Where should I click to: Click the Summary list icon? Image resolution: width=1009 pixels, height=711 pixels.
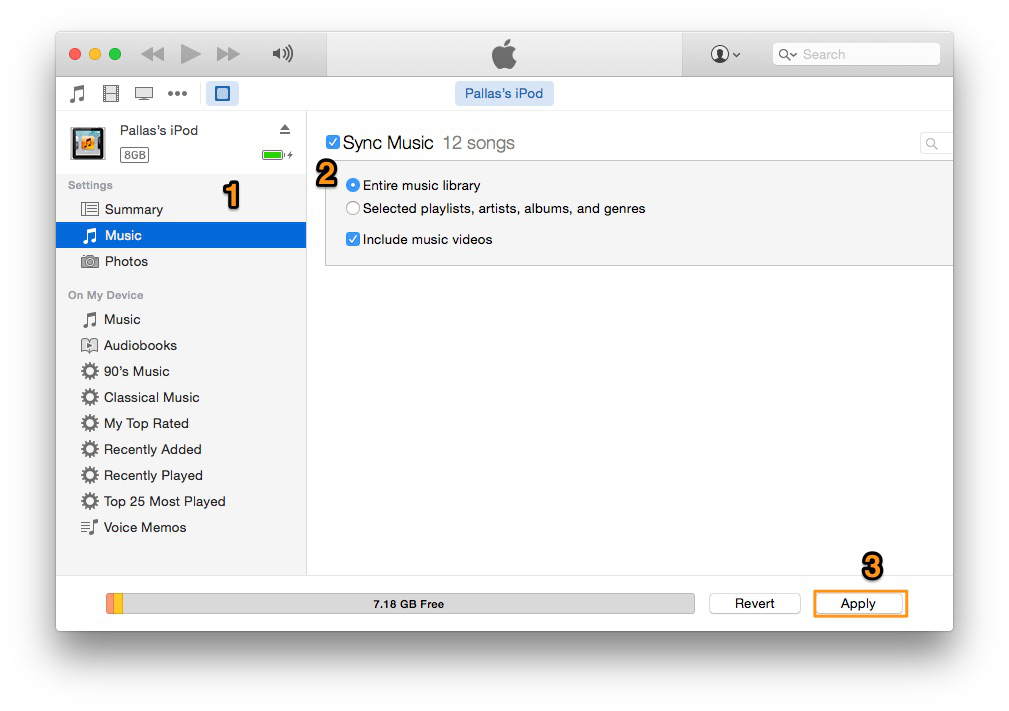[89, 209]
